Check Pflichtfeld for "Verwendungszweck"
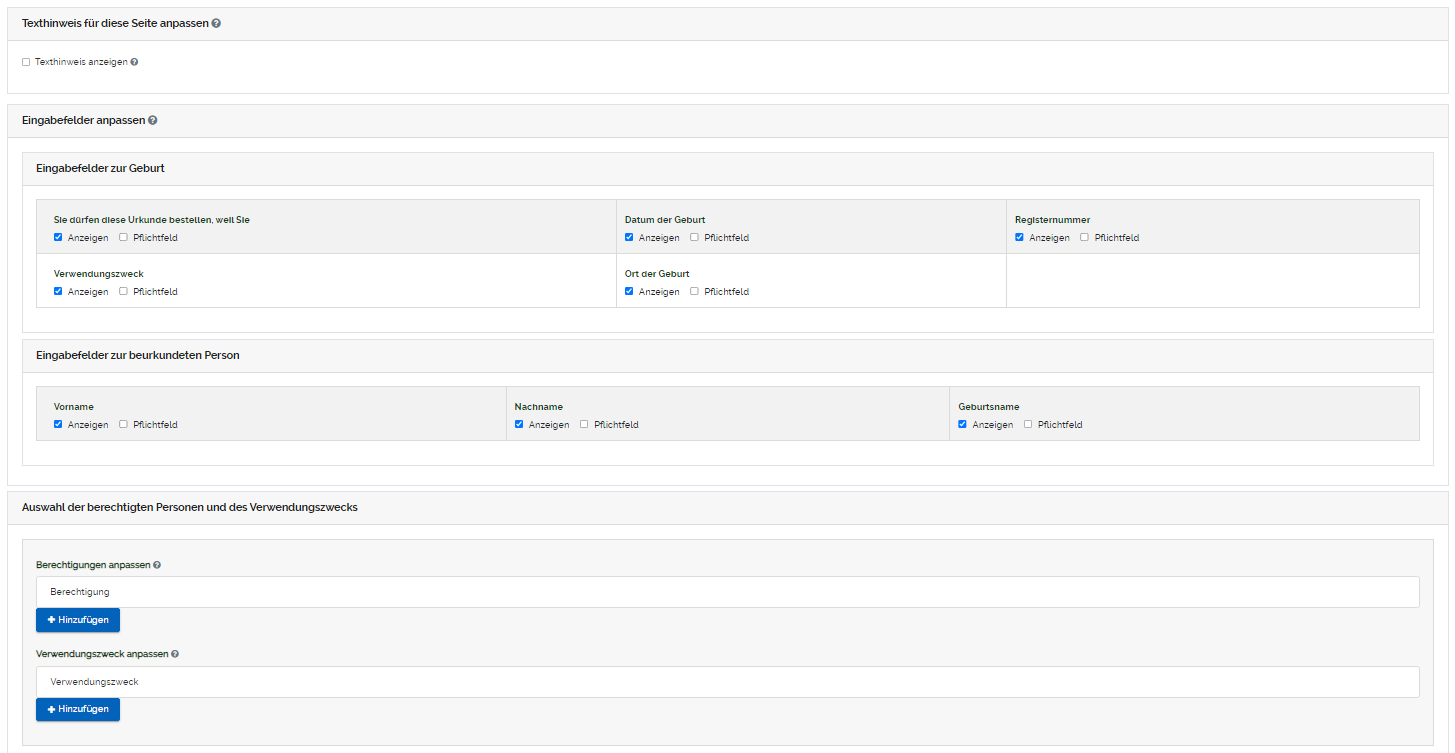1455x753 pixels. (122, 291)
